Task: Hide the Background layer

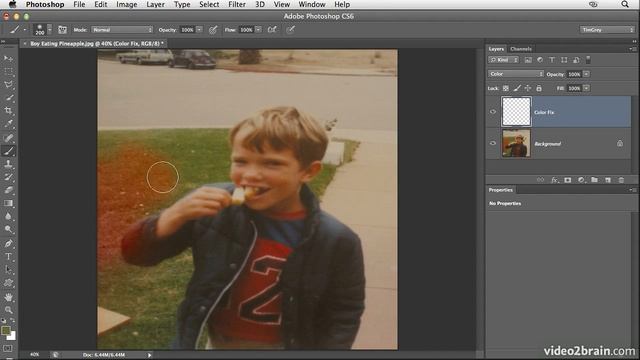Action: [493, 143]
